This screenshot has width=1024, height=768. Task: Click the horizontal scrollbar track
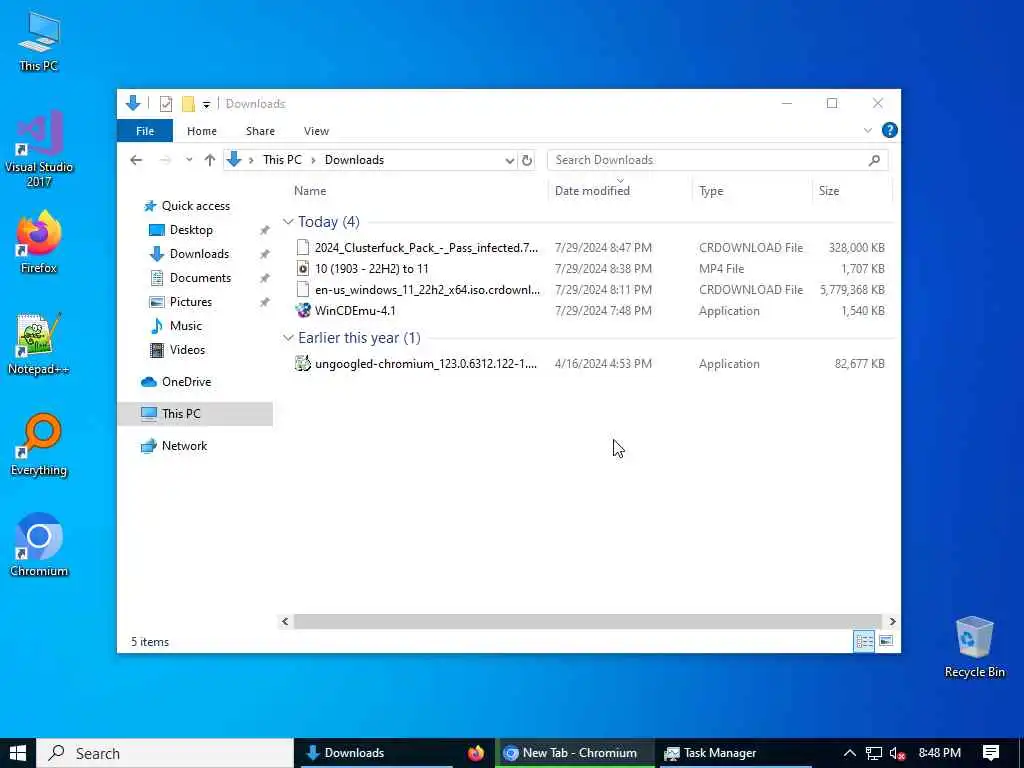tap(588, 621)
